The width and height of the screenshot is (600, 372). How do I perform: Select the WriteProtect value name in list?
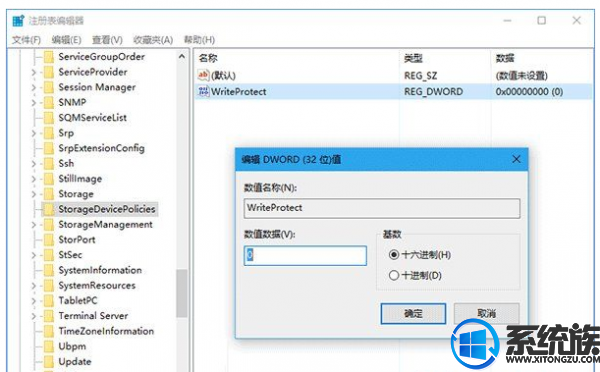pos(239,92)
